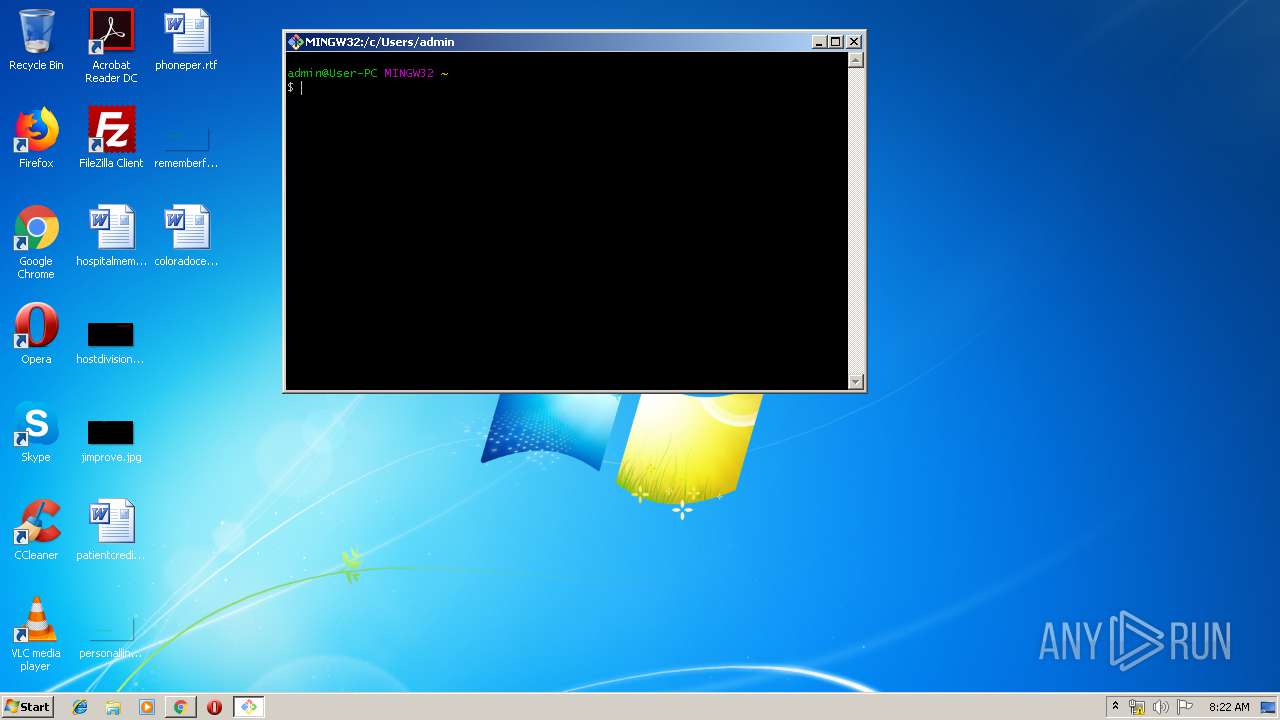1280x720 pixels.
Task: Select hostdivision... image file
Action: click(111, 344)
